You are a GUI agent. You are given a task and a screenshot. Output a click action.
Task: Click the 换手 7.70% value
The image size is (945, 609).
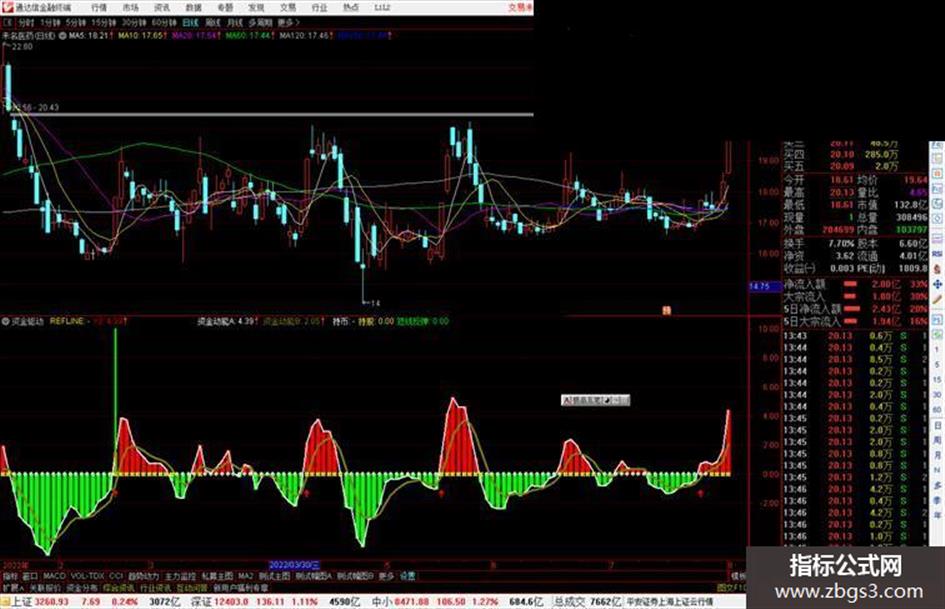(841, 243)
